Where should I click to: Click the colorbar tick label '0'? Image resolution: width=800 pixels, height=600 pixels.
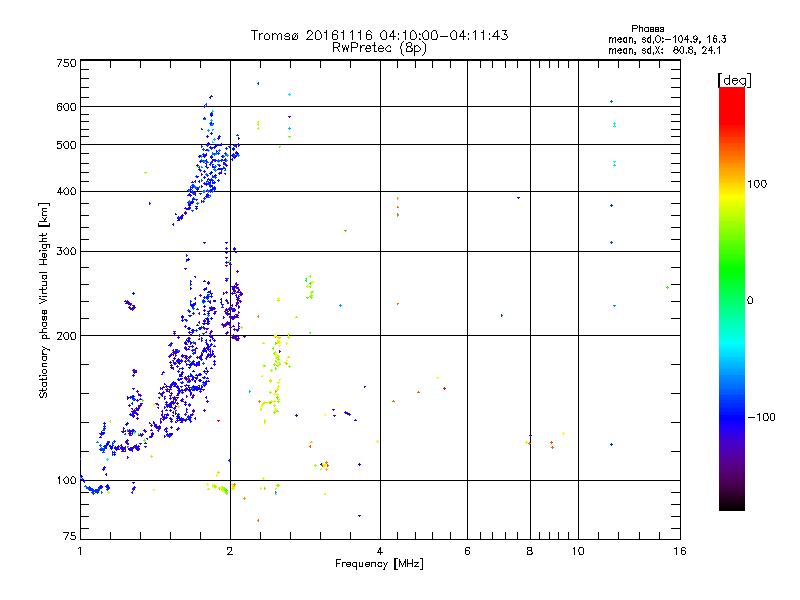coord(750,301)
